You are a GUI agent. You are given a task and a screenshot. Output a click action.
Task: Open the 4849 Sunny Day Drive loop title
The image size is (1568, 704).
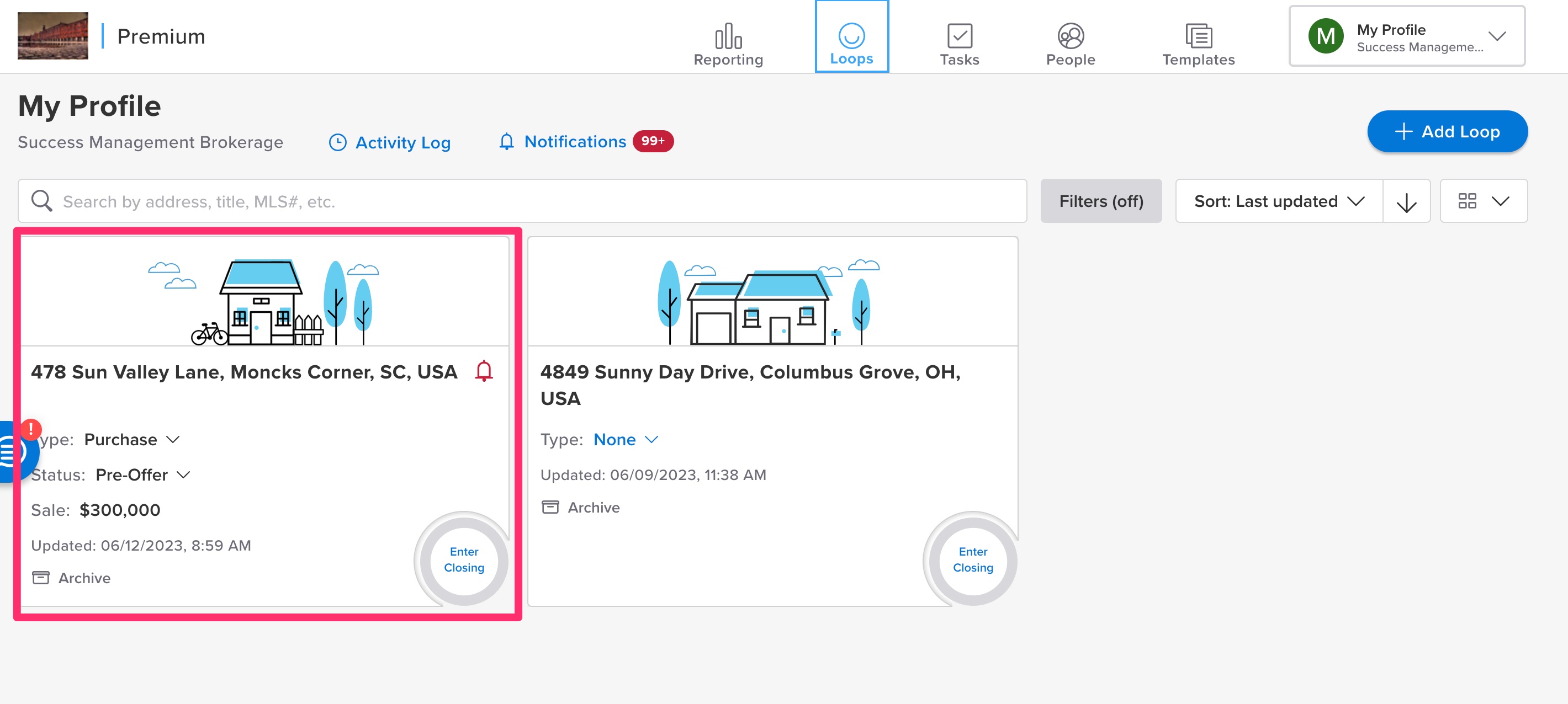(750, 385)
